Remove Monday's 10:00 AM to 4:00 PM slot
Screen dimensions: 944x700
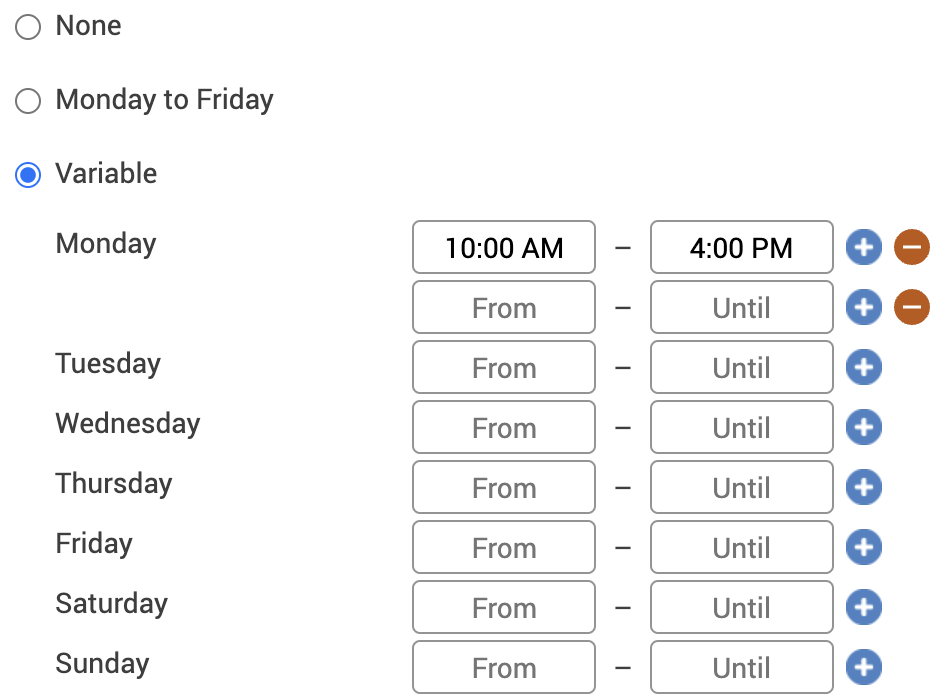912,247
